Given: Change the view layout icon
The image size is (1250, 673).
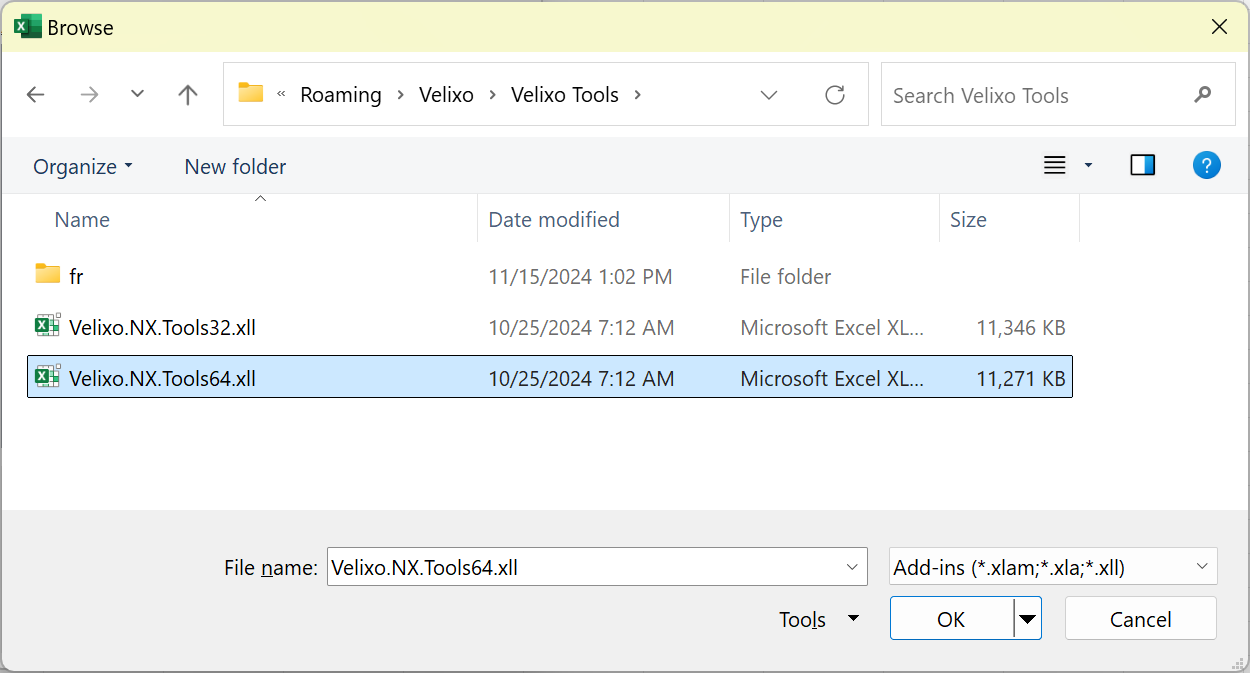Looking at the screenshot, I should pos(1055,166).
